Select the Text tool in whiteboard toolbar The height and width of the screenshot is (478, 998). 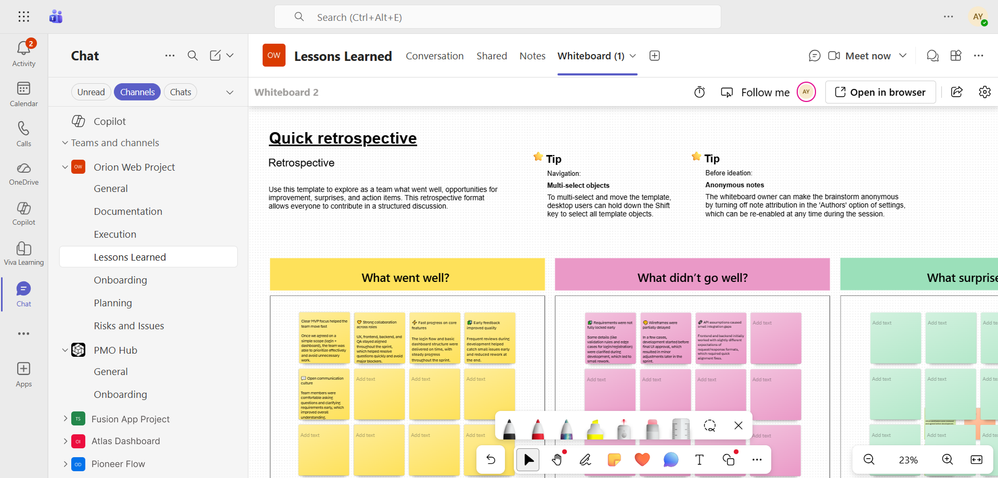(699, 460)
